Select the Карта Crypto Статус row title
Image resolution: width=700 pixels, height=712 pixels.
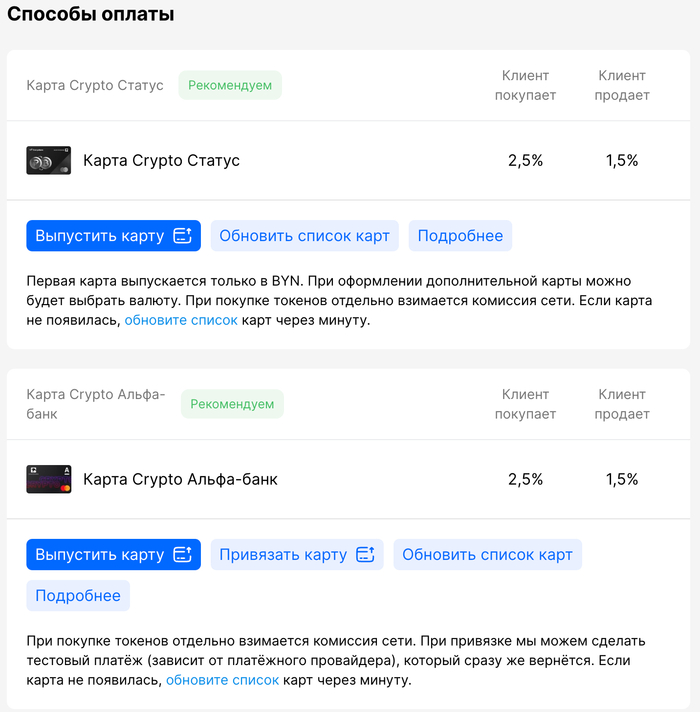161,160
